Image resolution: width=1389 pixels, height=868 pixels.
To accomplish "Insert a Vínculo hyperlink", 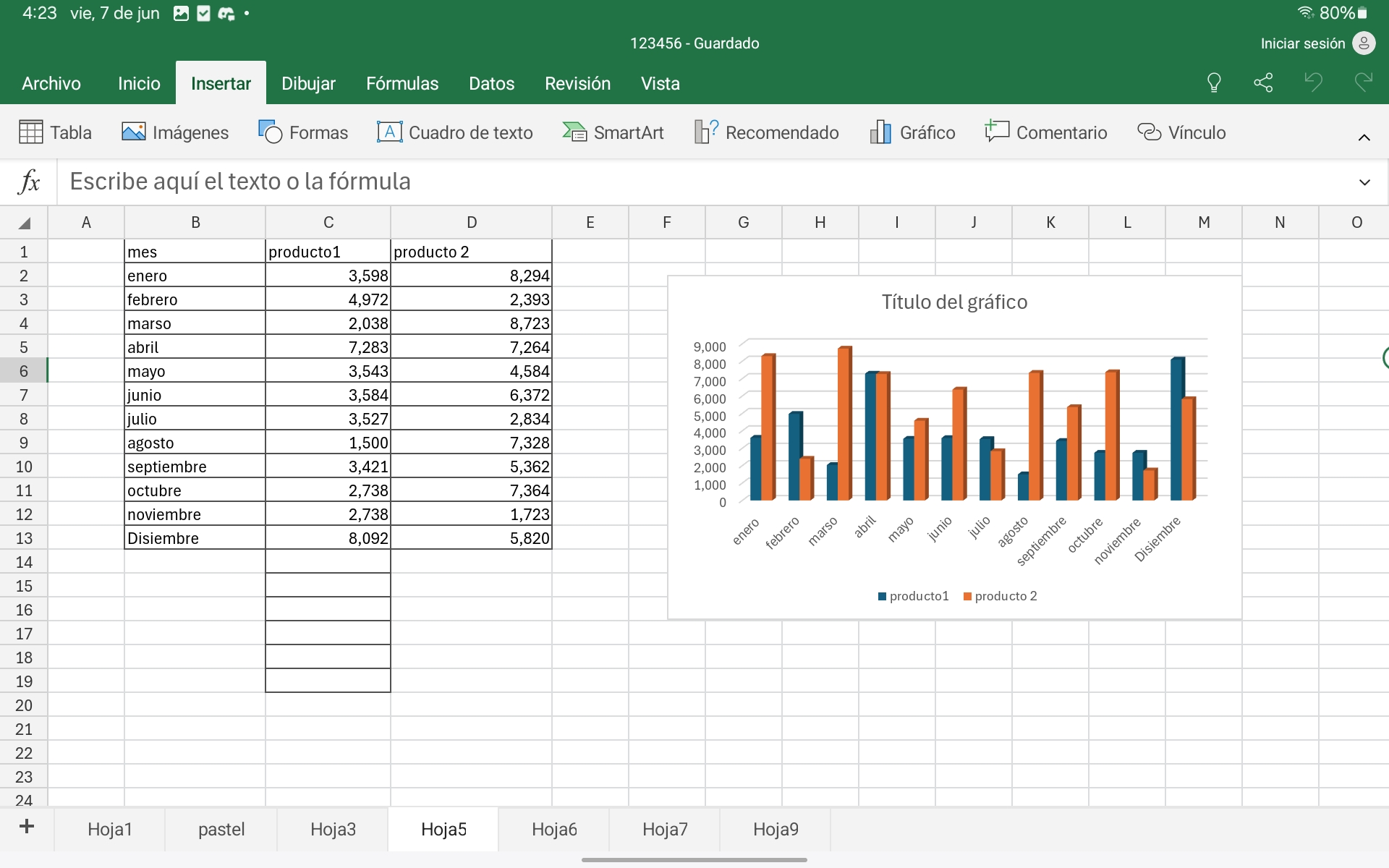I will 1181,132.
